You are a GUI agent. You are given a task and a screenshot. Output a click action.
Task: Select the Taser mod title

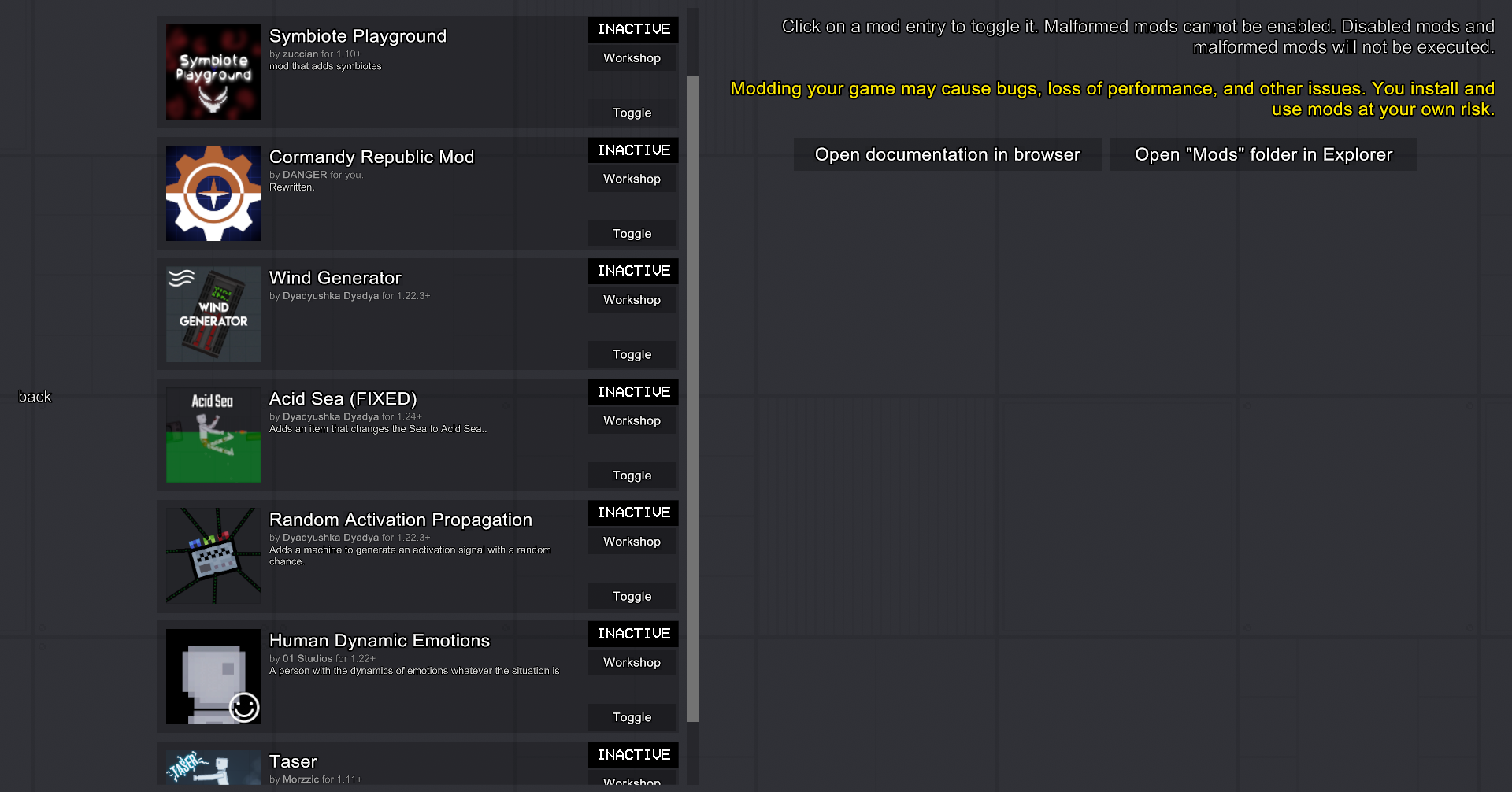coord(293,761)
